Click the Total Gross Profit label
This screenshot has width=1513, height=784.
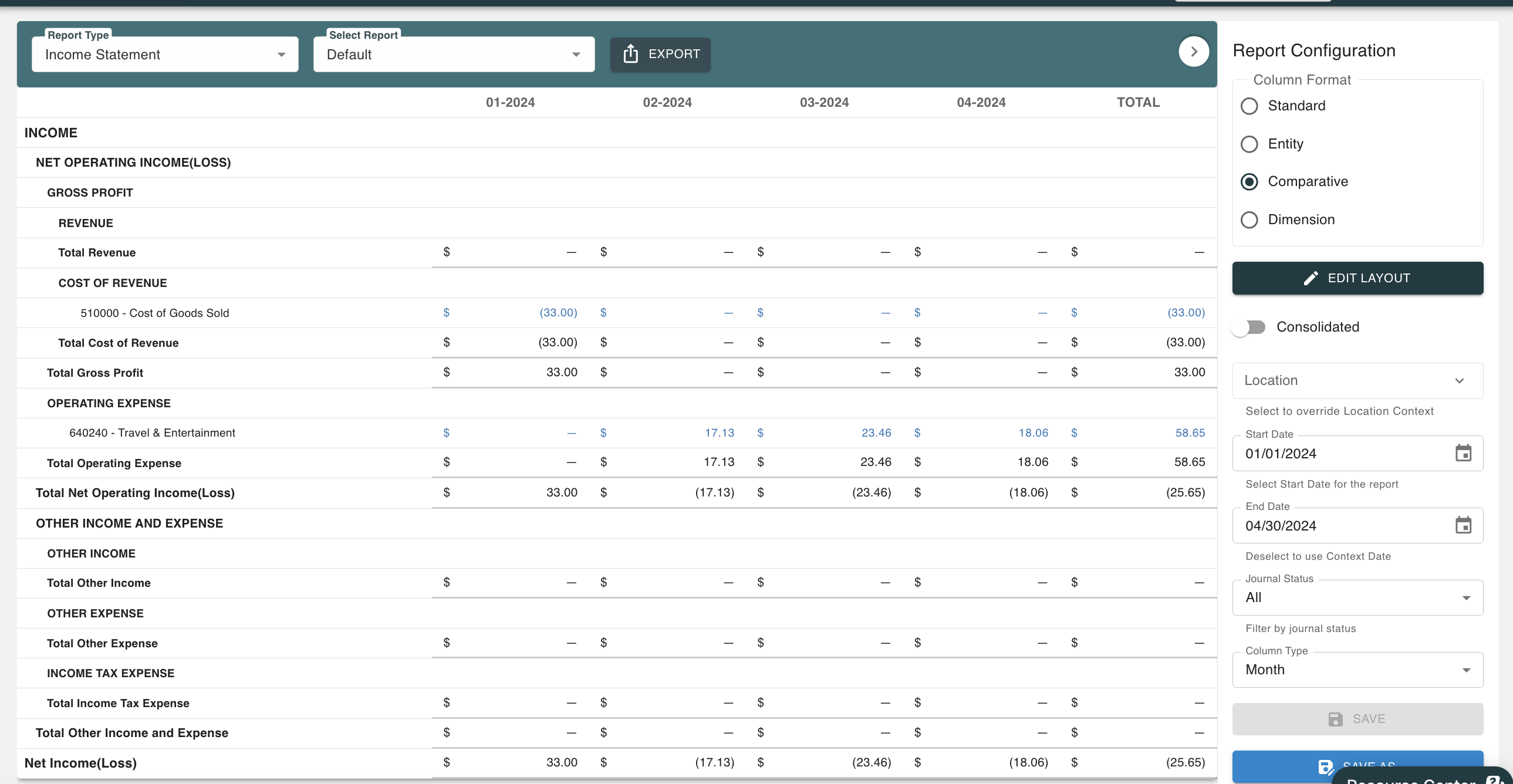click(95, 373)
